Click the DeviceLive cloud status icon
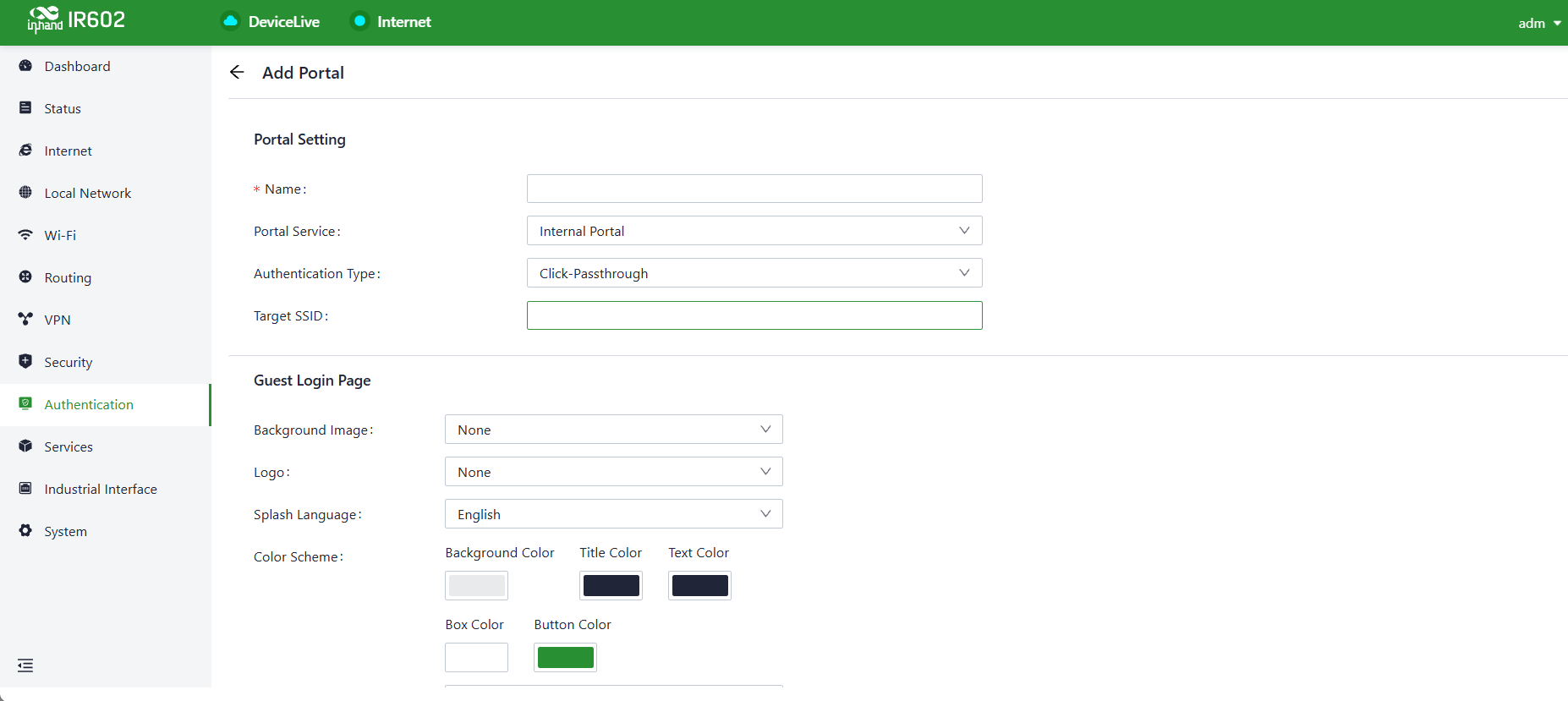 230,21
